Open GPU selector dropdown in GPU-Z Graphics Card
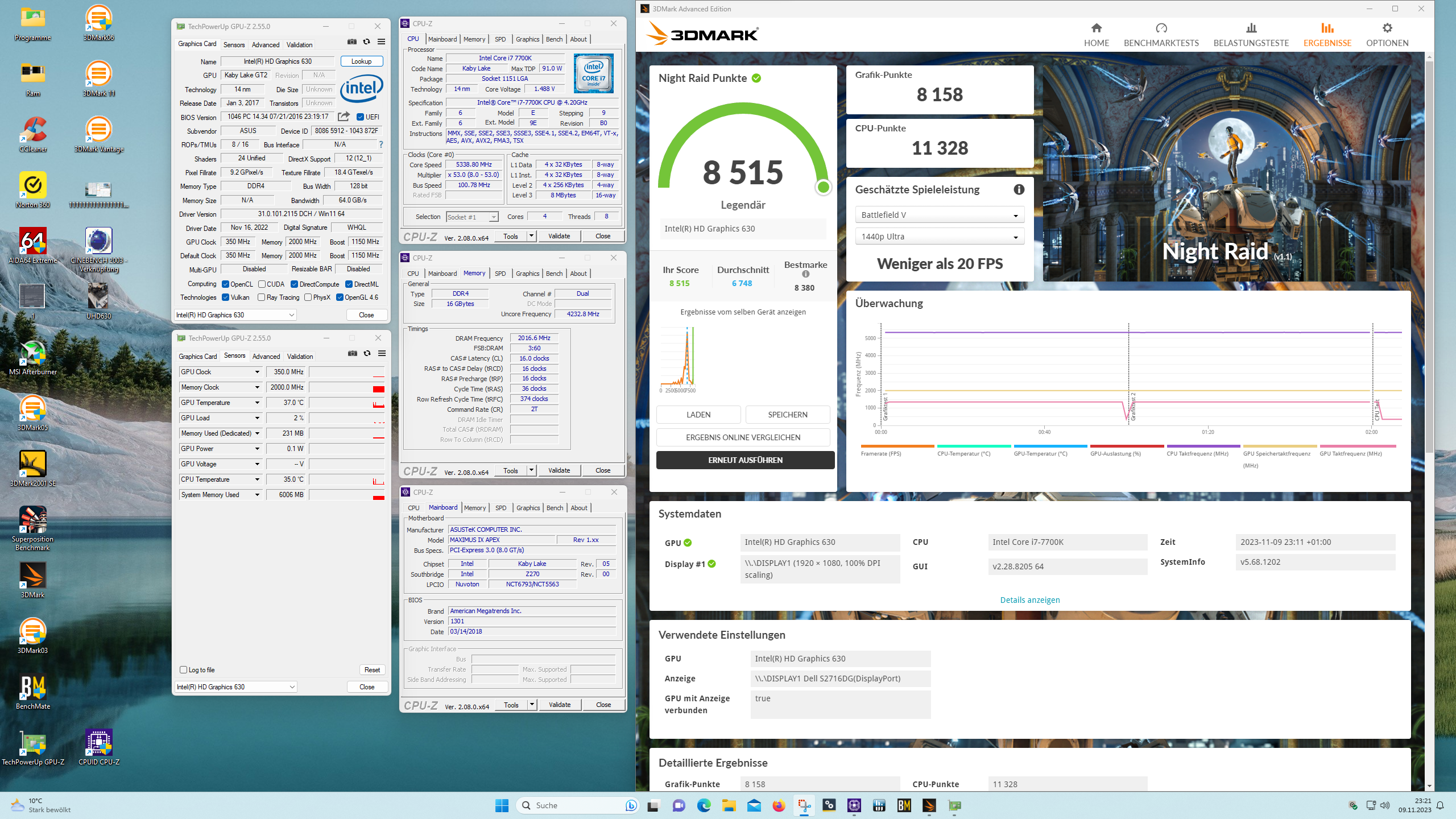The height and width of the screenshot is (819, 1456). pos(235,315)
